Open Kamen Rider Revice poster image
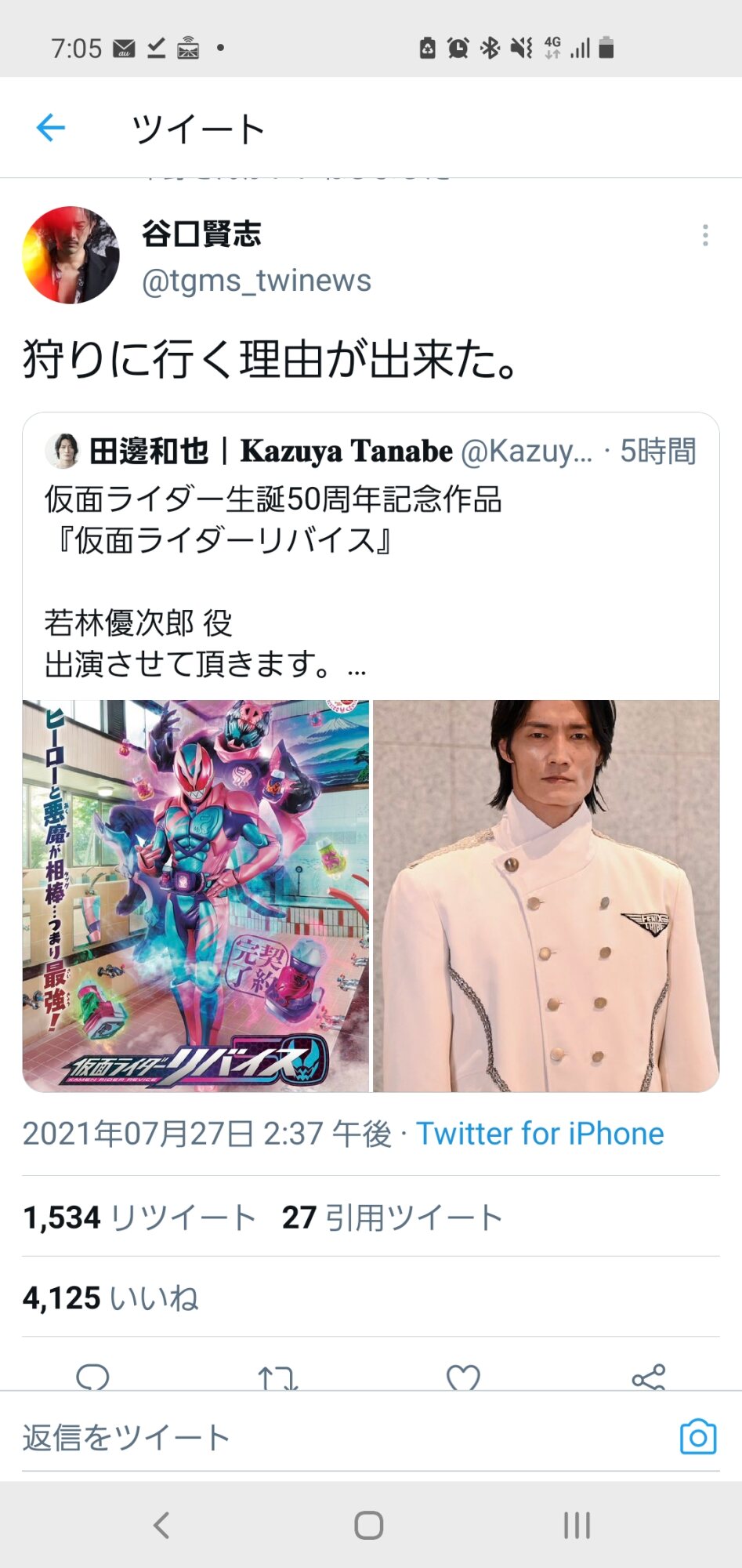The height and width of the screenshot is (1568, 742). click(x=196, y=896)
